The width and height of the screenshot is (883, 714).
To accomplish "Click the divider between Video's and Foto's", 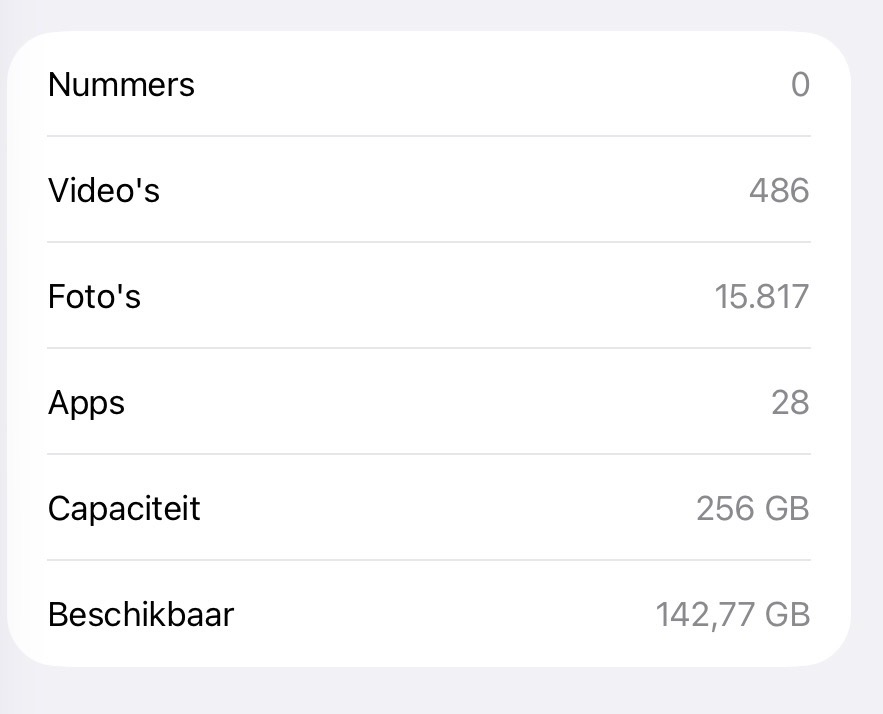I will click(x=428, y=242).
